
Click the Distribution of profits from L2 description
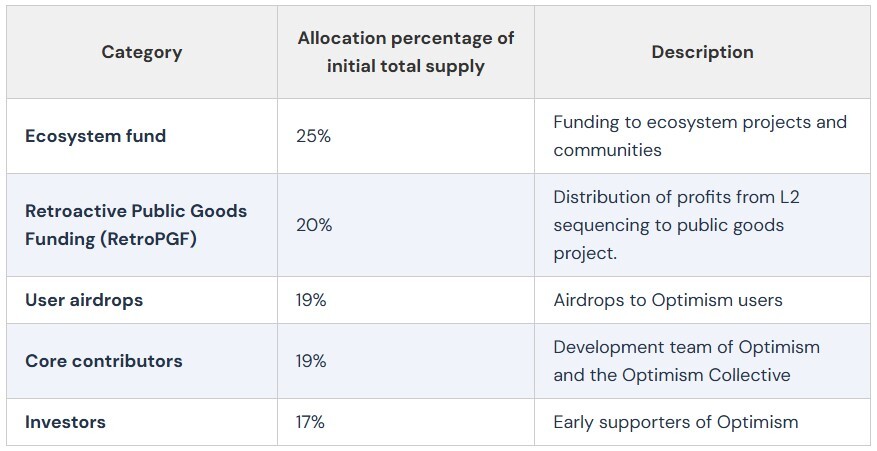pos(676,225)
